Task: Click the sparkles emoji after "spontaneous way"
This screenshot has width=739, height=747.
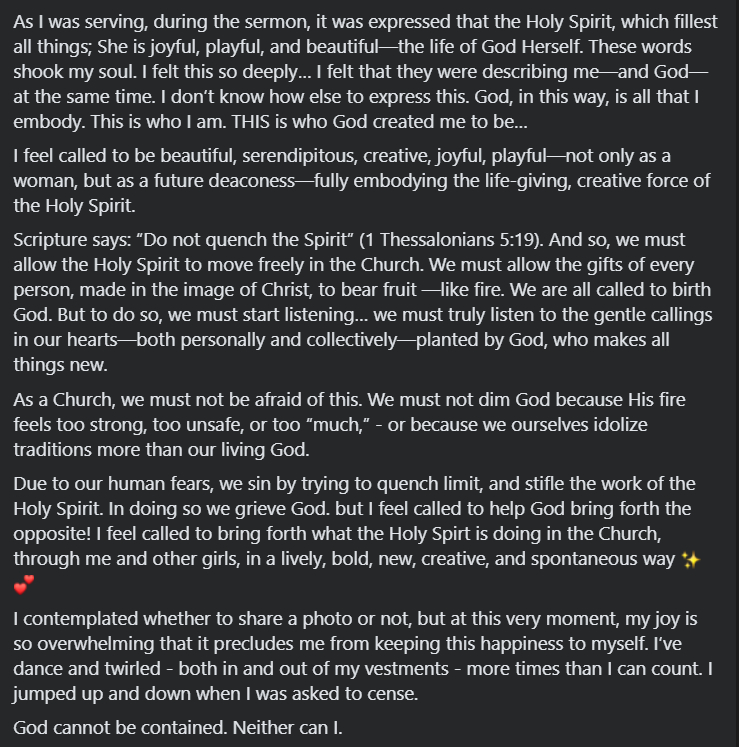Action: pyautogui.click(x=690, y=559)
